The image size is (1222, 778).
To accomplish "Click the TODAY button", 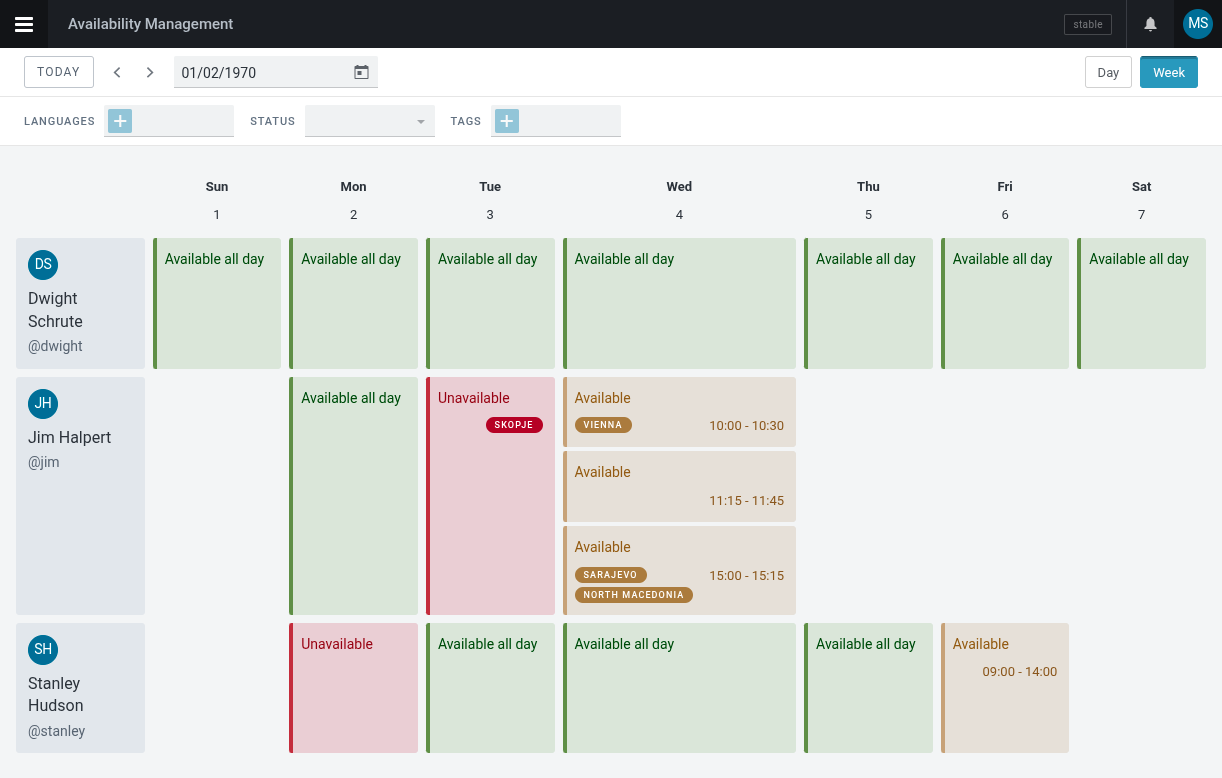I will [x=59, y=72].
